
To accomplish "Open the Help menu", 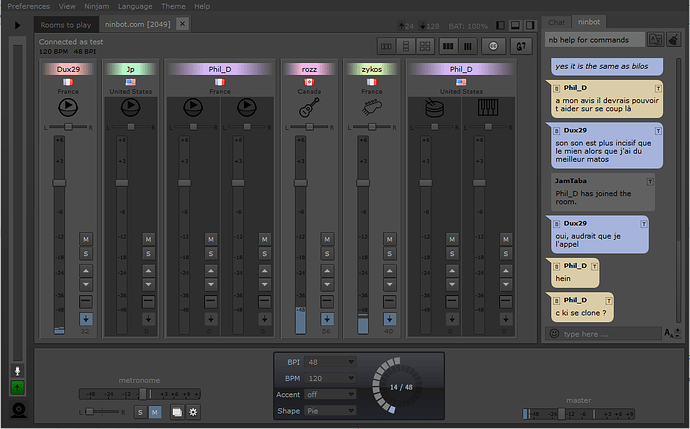I will tap(202, 6).
